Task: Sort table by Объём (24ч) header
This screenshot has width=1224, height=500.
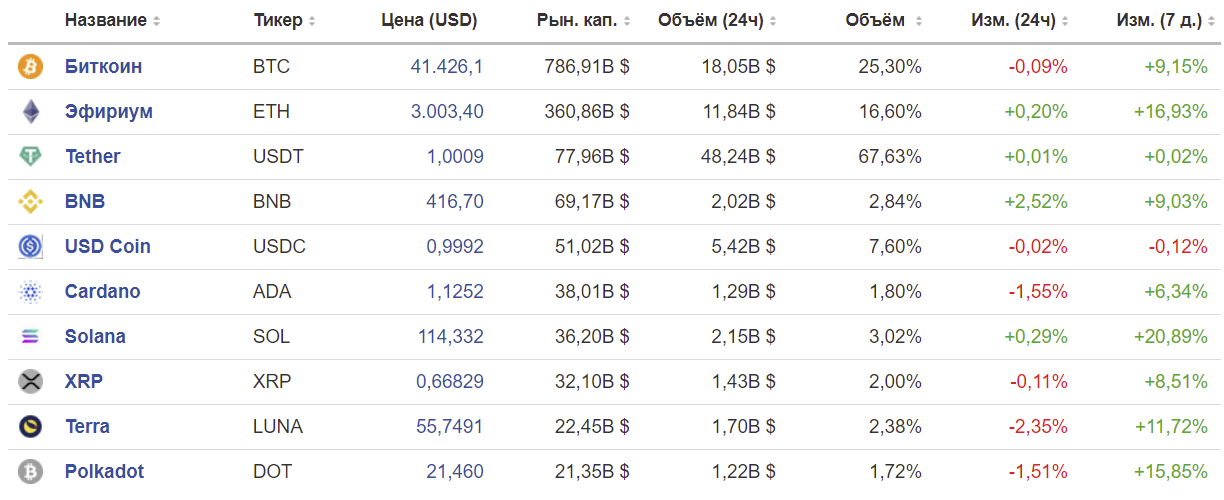Action: pyautogui.click(x=717, y=21)
